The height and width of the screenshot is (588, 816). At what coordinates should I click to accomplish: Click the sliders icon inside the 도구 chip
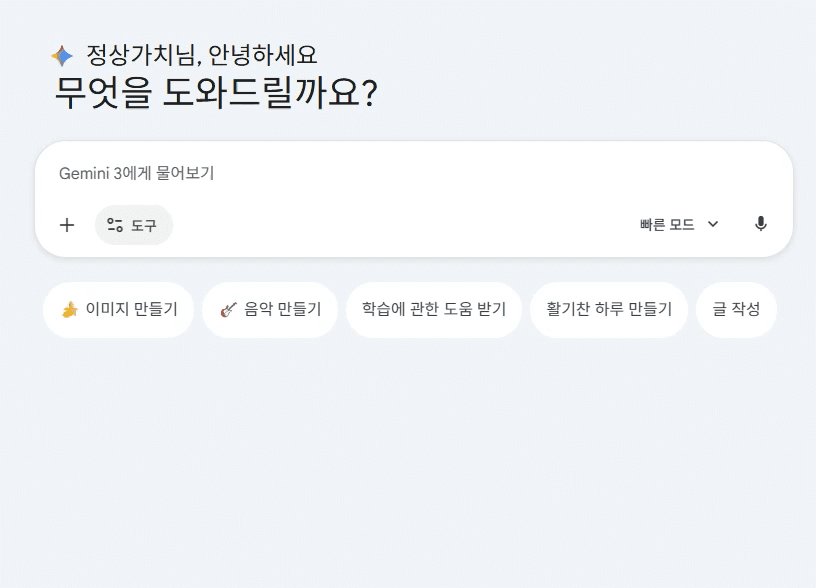coord(115,225)
